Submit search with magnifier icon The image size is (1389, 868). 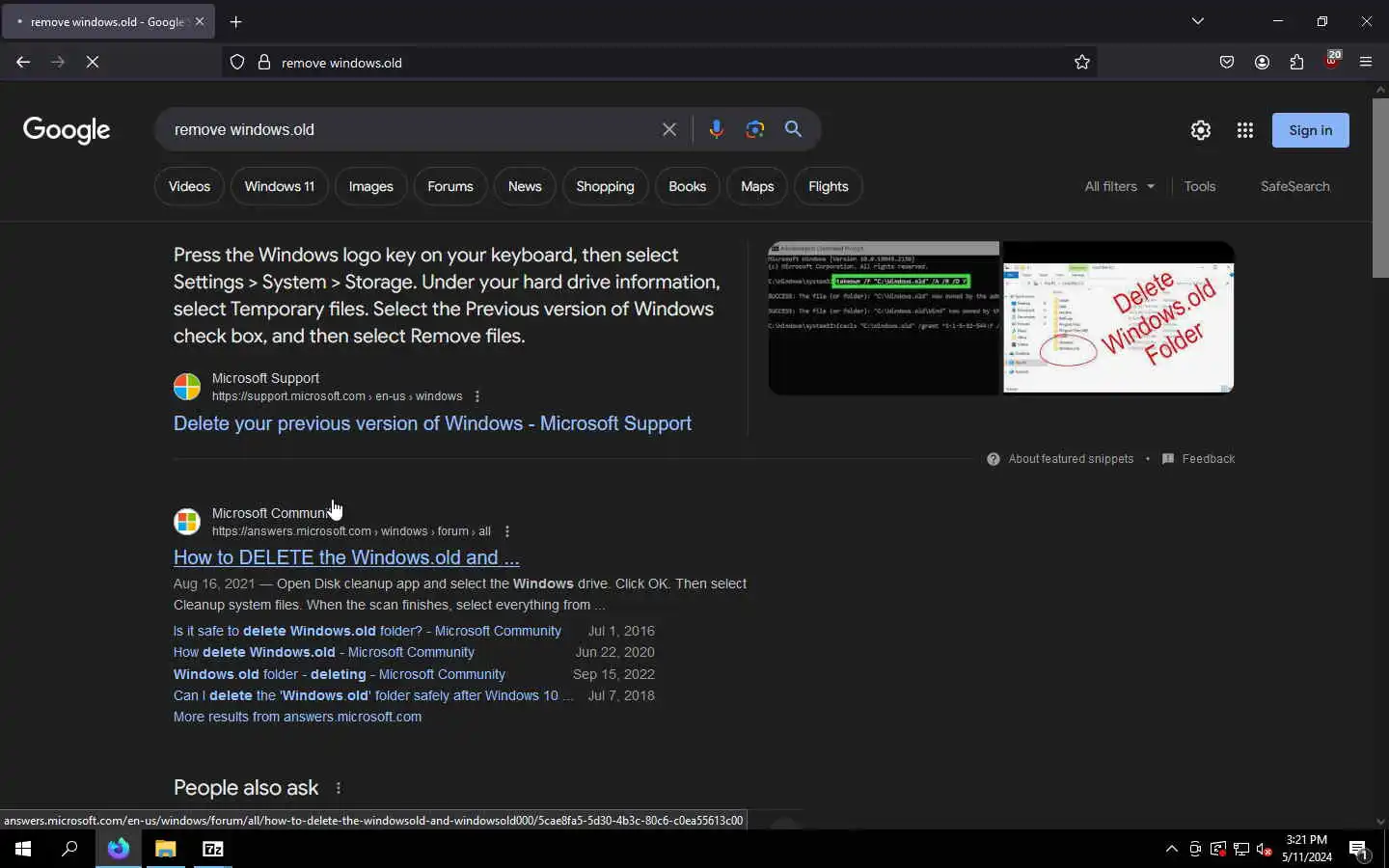click(793, 129)
